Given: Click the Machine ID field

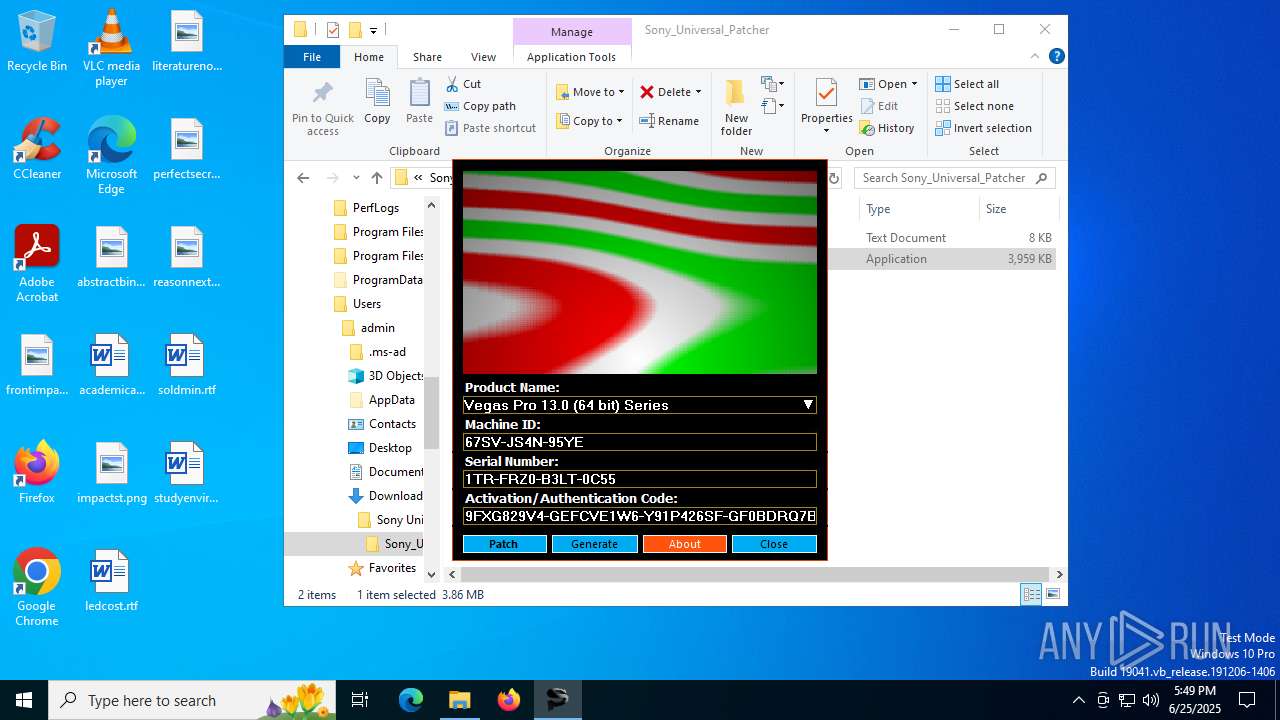Looking at the screenshot, I should pos(640,442).
